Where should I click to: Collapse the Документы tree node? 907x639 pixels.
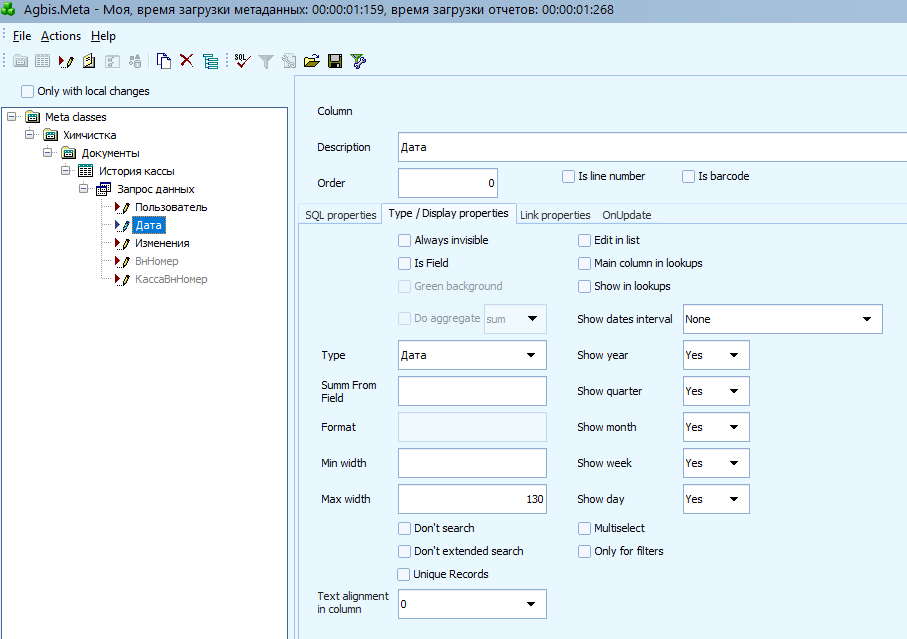47,153
